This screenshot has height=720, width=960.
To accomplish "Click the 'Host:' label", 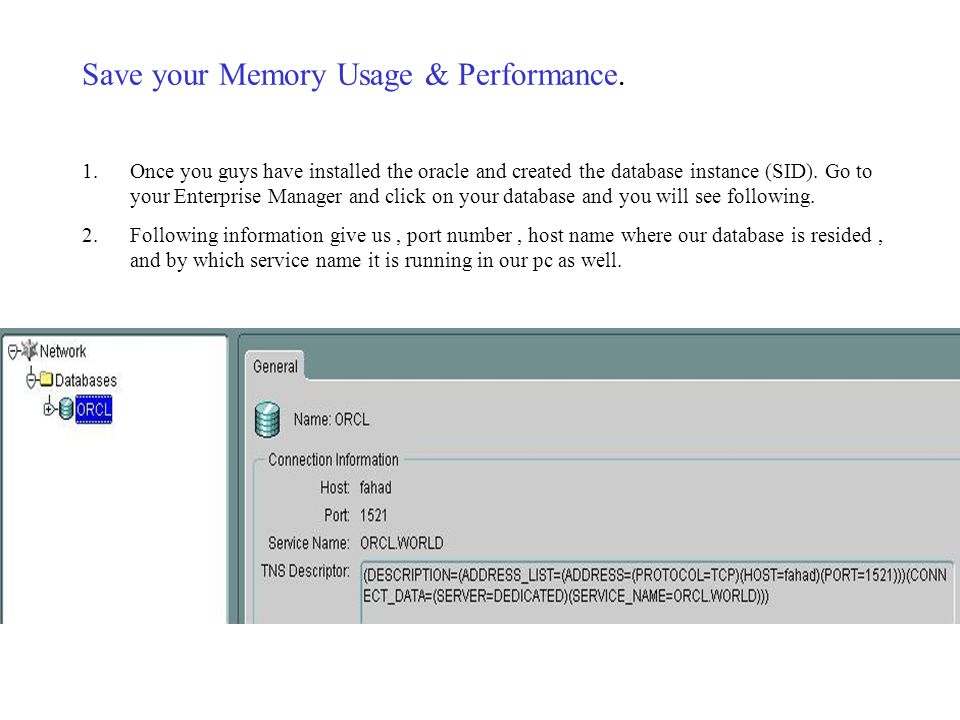I will (x=334, y=488).
